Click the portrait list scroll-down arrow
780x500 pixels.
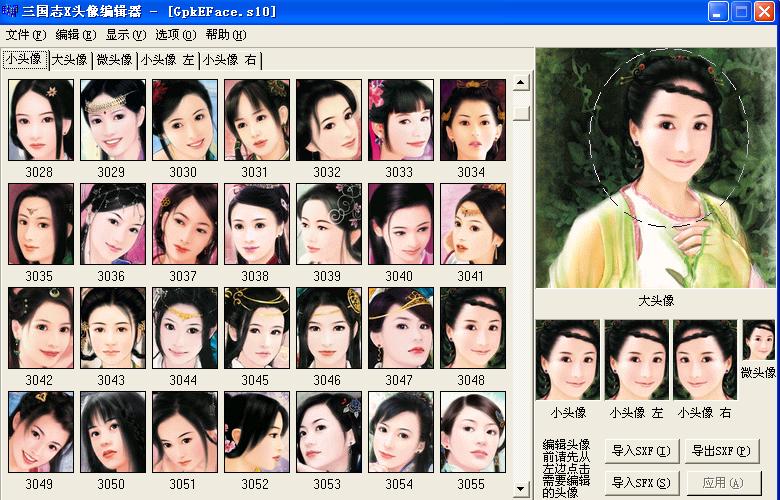pos(521,489)
